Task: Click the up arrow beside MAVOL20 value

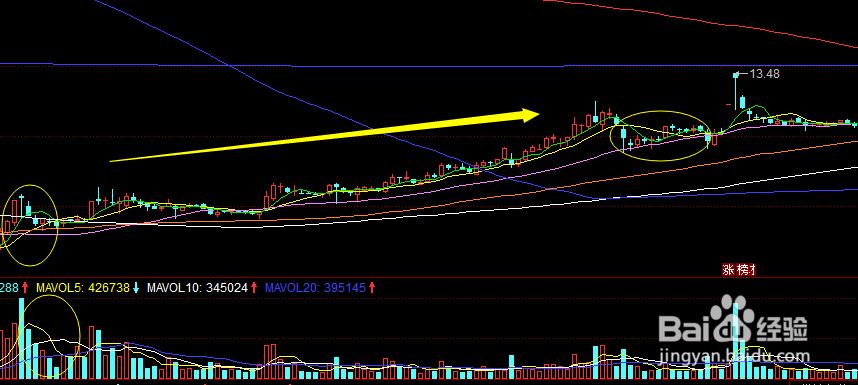Action: [372, 287]
